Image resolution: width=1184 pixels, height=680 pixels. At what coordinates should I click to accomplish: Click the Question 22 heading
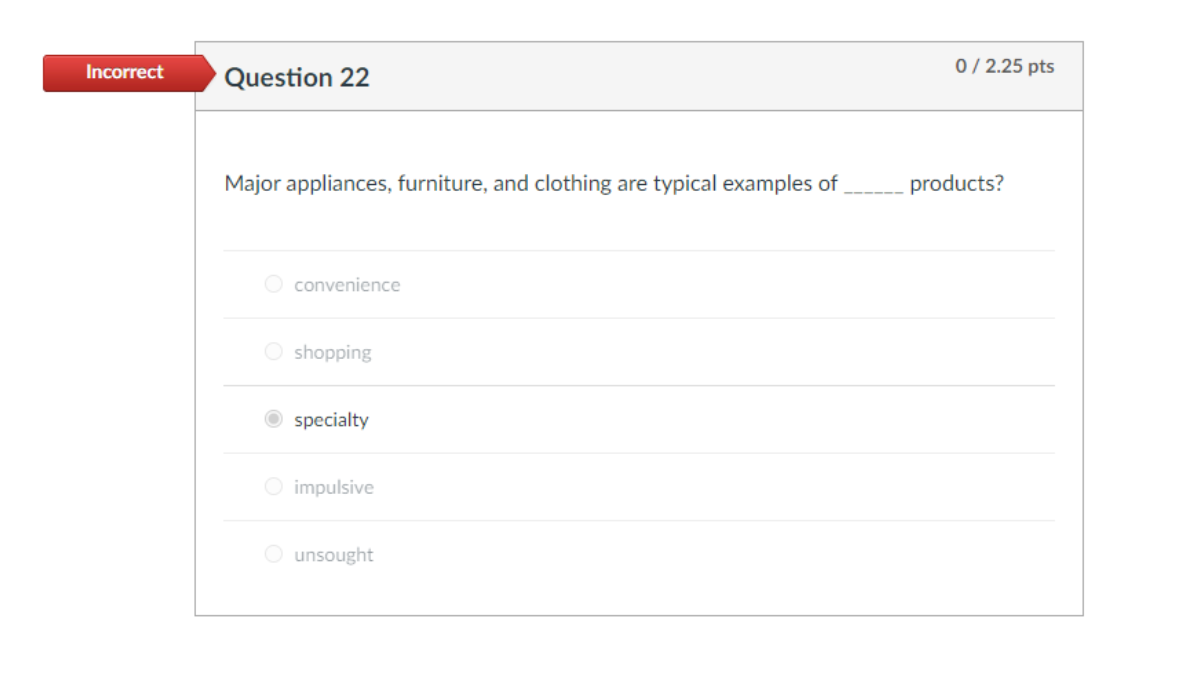[297, 77]
